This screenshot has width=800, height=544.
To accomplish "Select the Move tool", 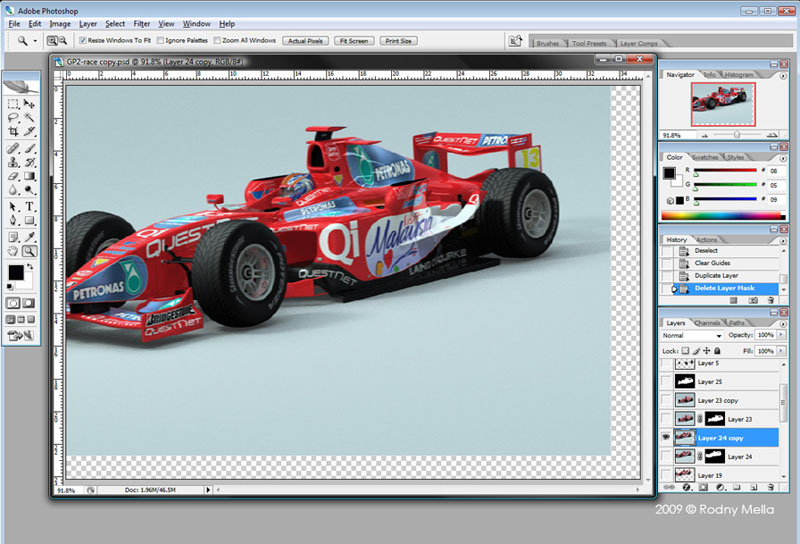I will click(30, 103).
